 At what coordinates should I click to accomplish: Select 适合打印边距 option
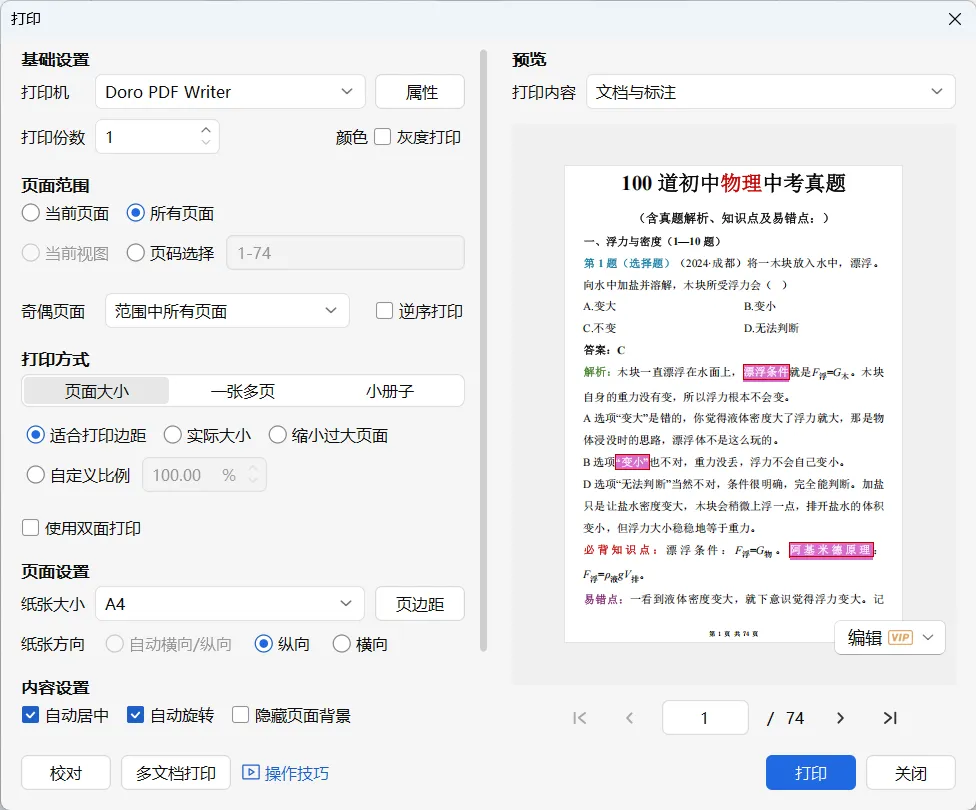(x=35, y=435)
